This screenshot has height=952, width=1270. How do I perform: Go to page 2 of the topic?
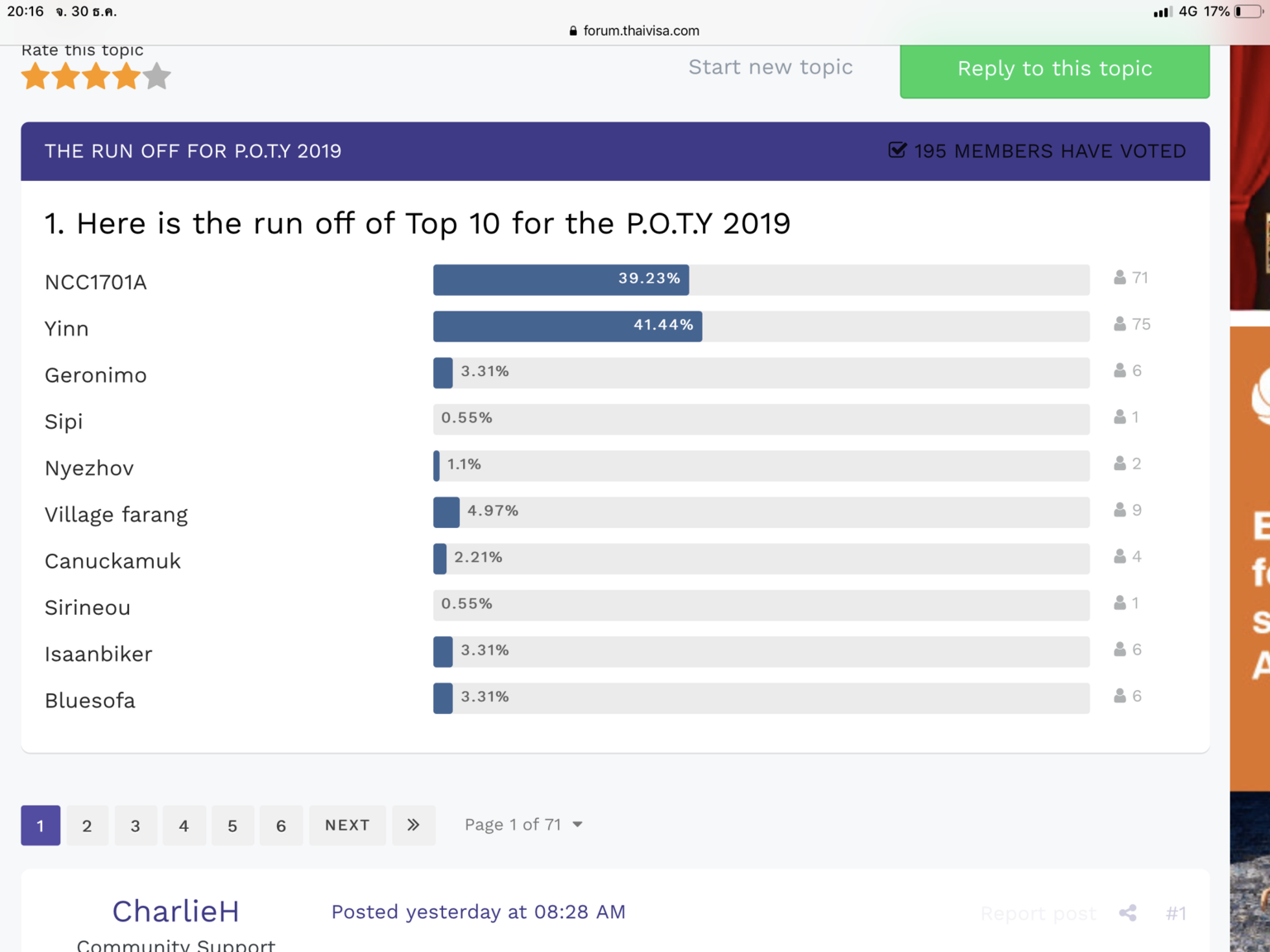[87, 826]
